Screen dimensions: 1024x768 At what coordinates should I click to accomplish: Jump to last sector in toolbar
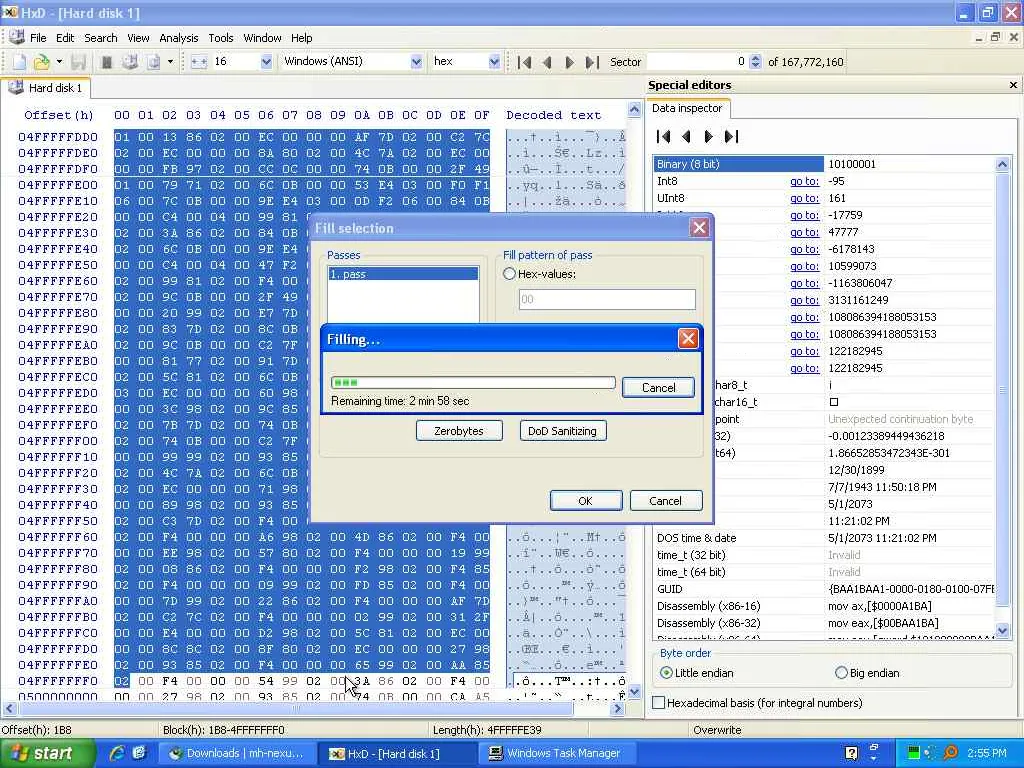point(592,62)
